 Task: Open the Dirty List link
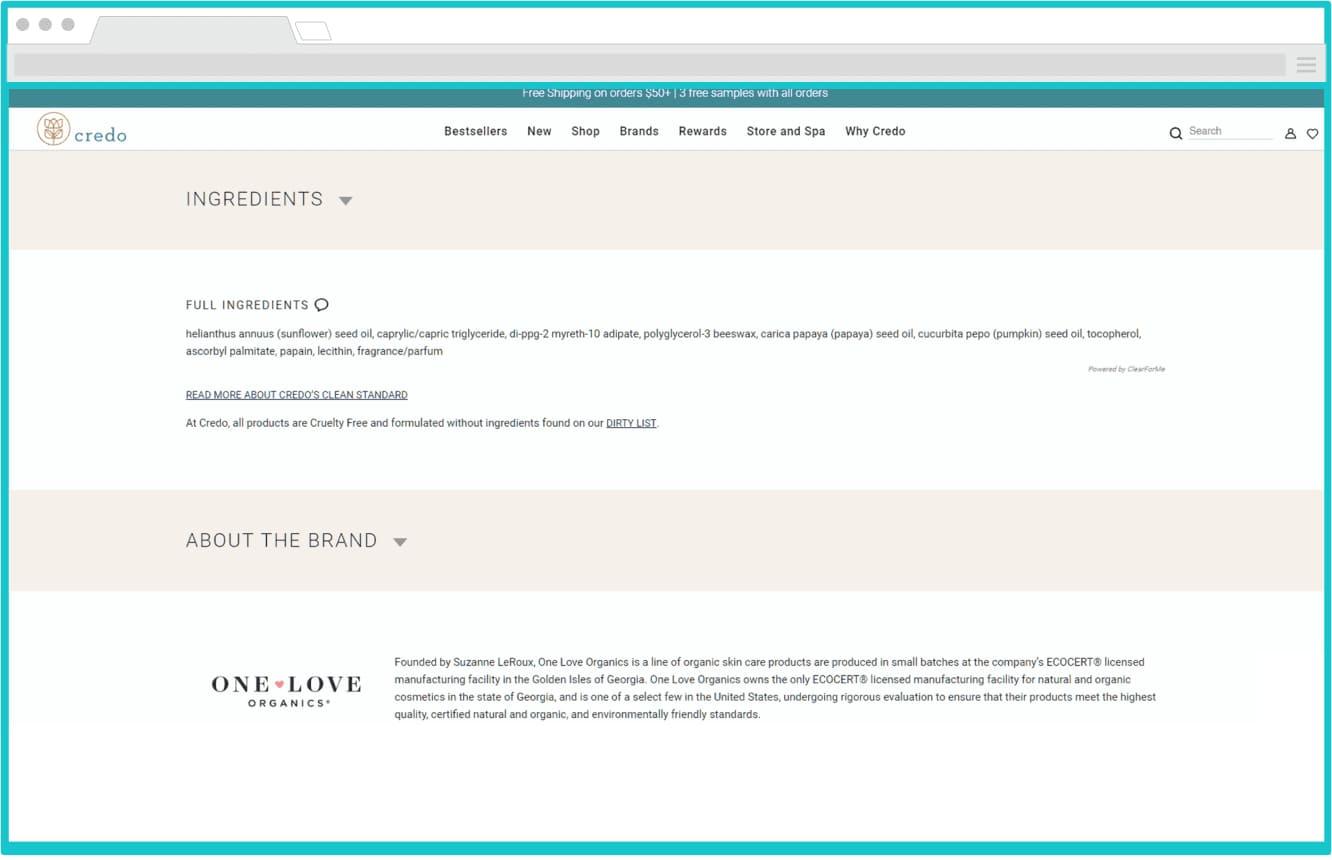[631, 423]
